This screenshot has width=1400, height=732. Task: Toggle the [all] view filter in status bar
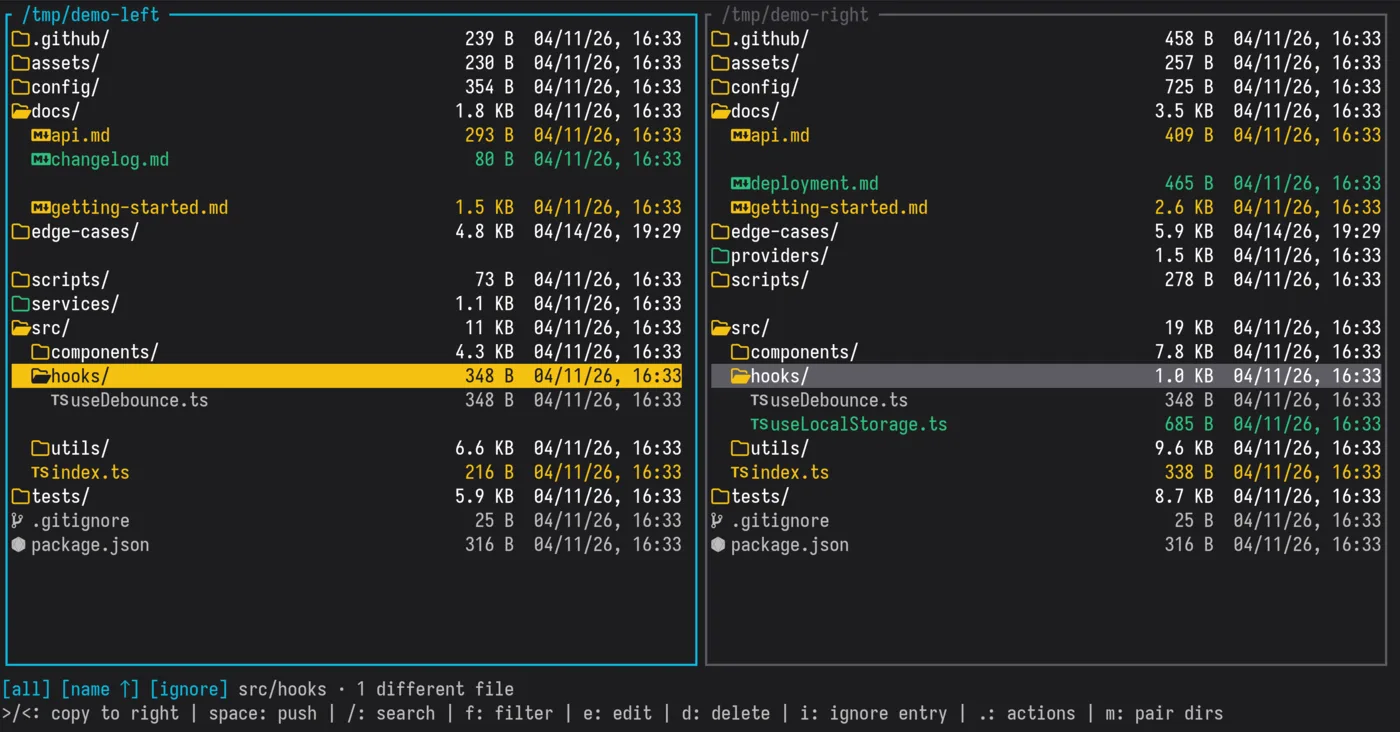pyautogui.click(x=27, y=689)
